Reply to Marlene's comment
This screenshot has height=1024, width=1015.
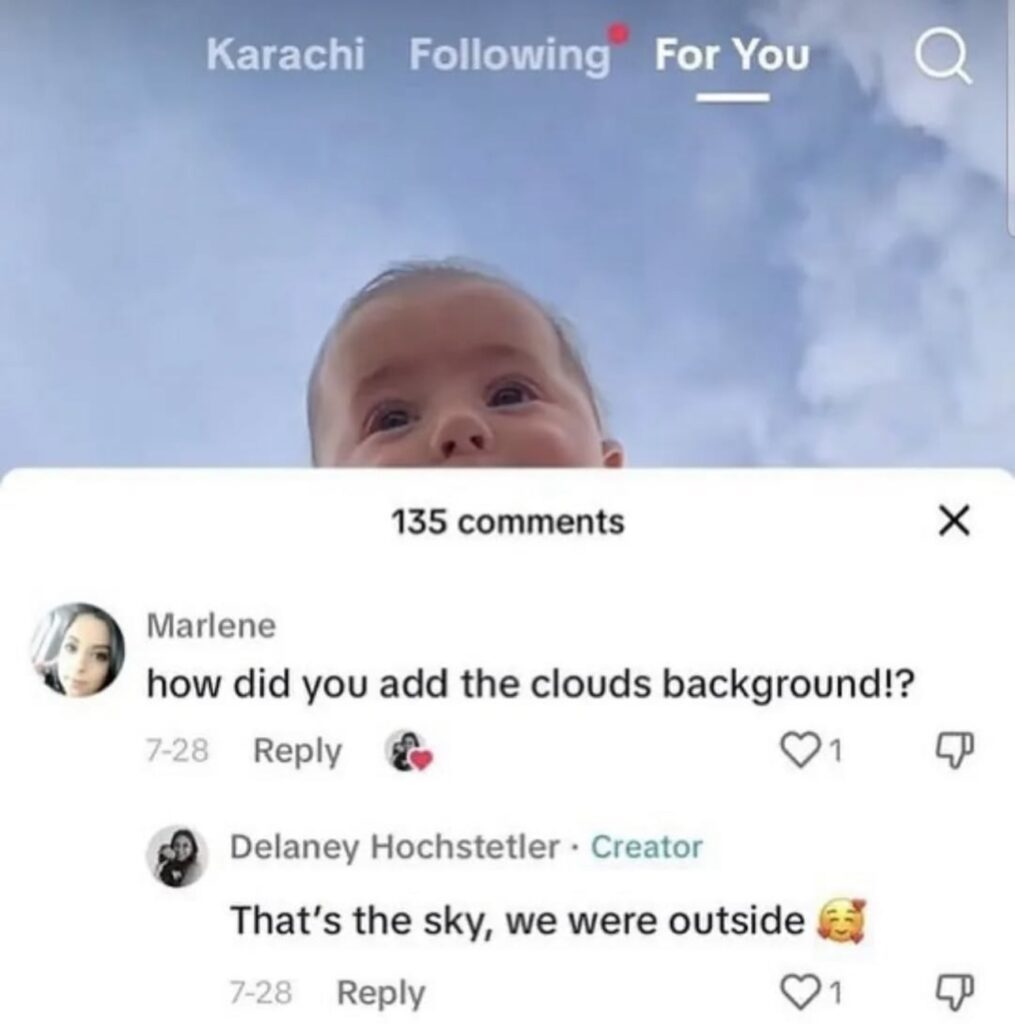[297, 752]
